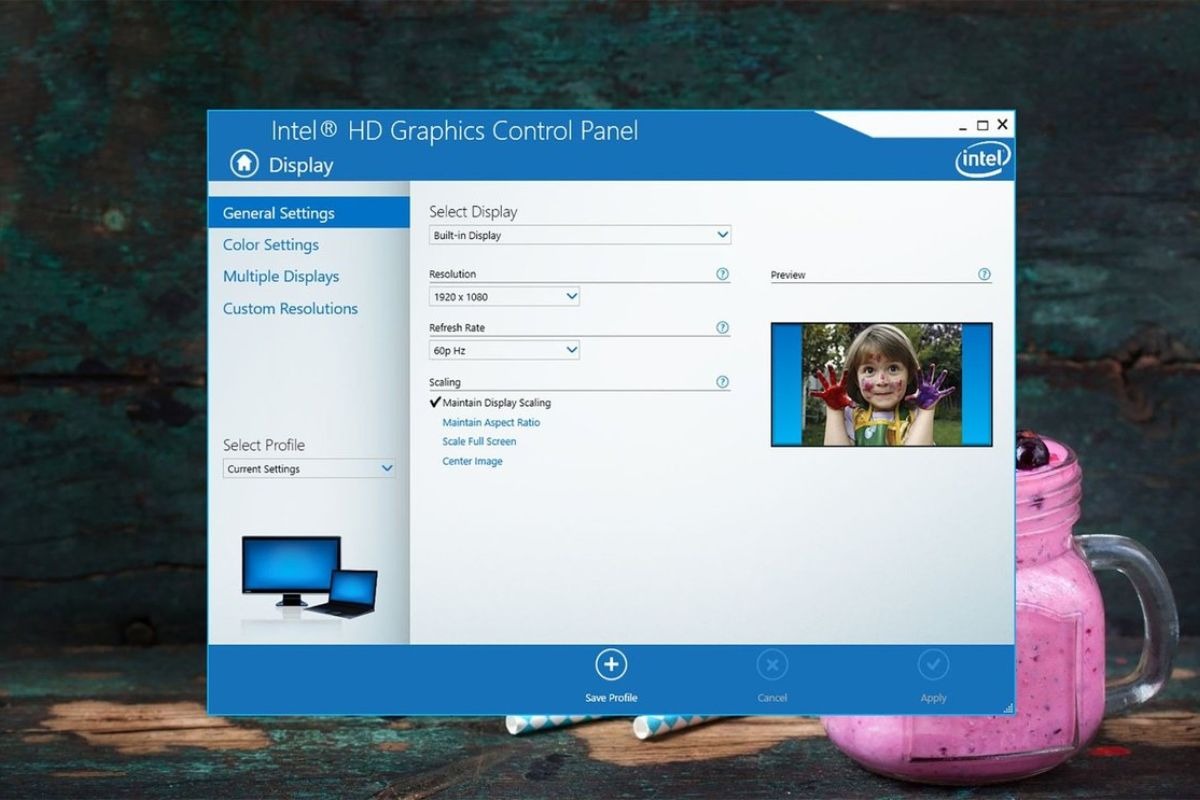Screen dimensions: 1200x800
Task: Open help for Refresh Rate
Action: (722, 328)
